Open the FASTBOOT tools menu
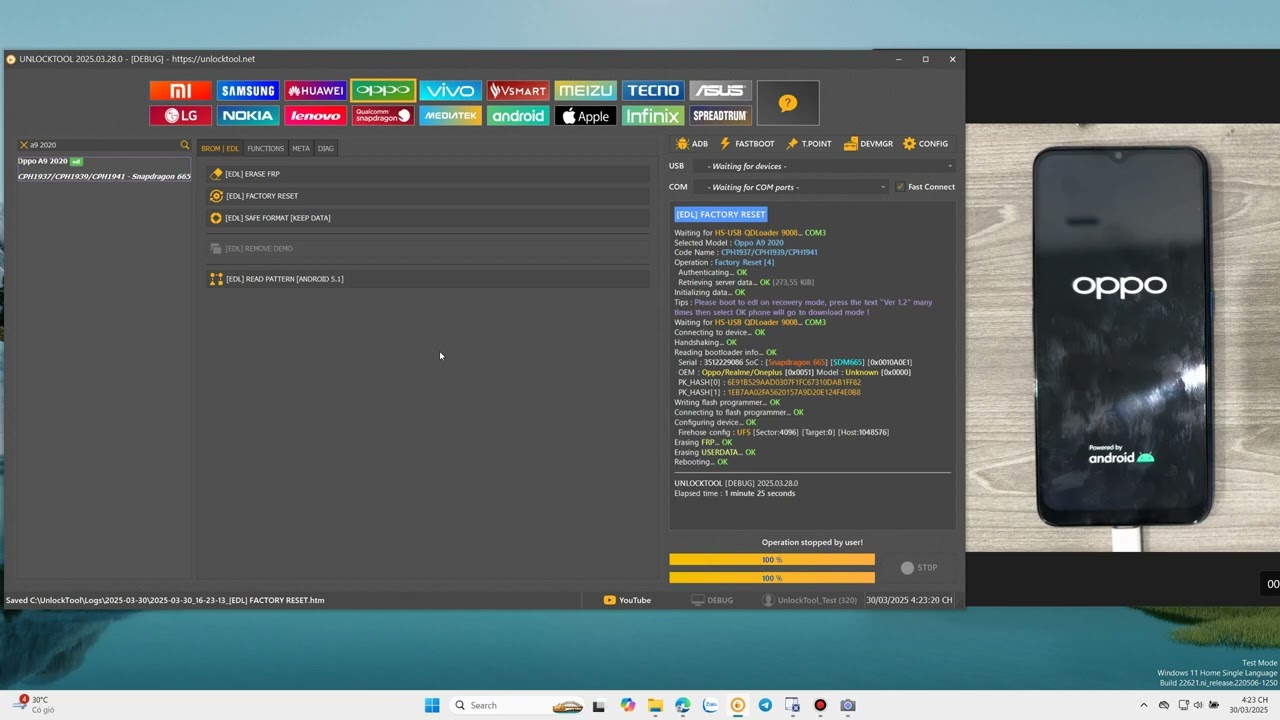 click(747, 144)
